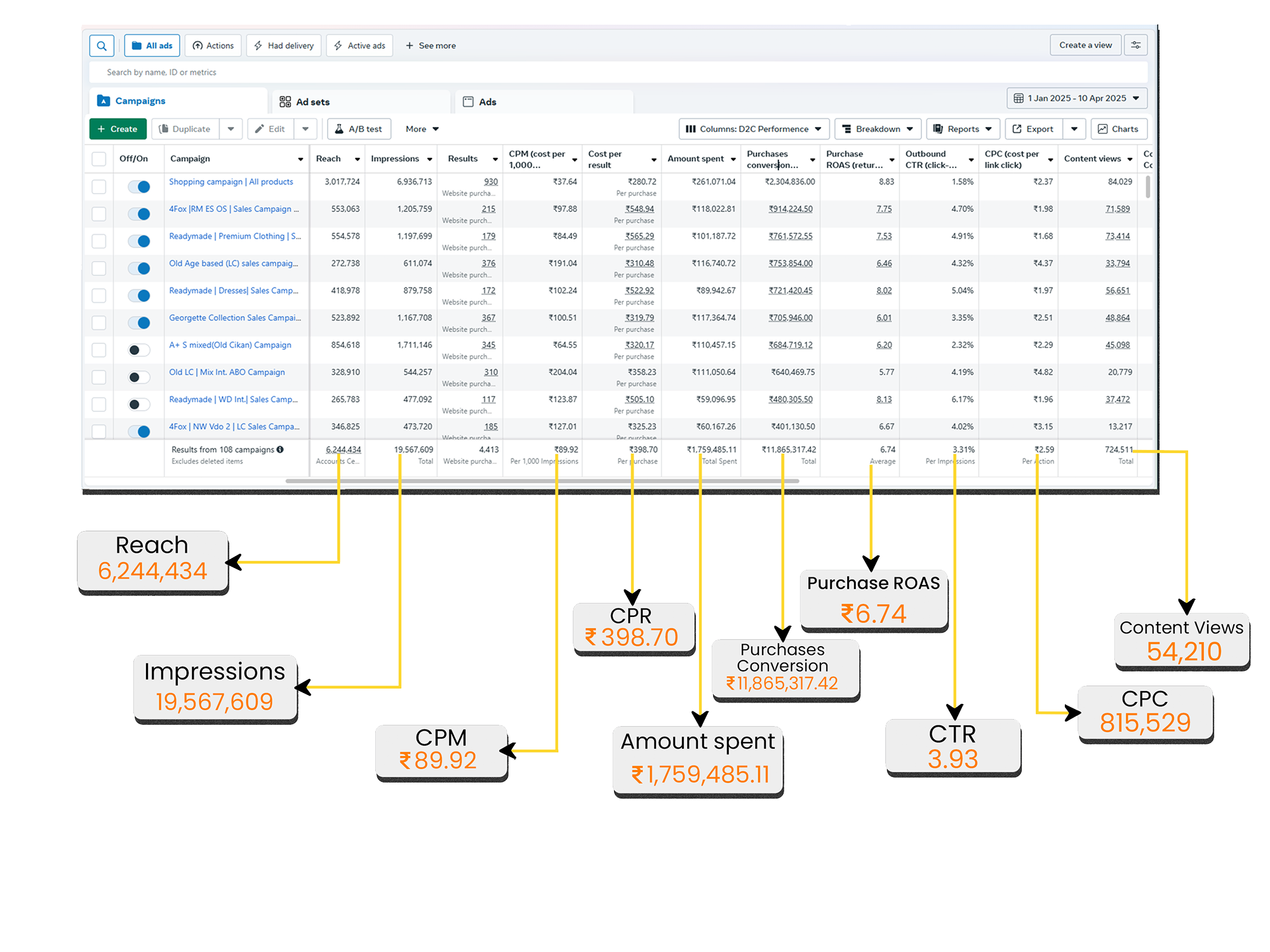The image size is (1270, 952).
Task: Click the search magnifier icon
Action: click(102, 46)
